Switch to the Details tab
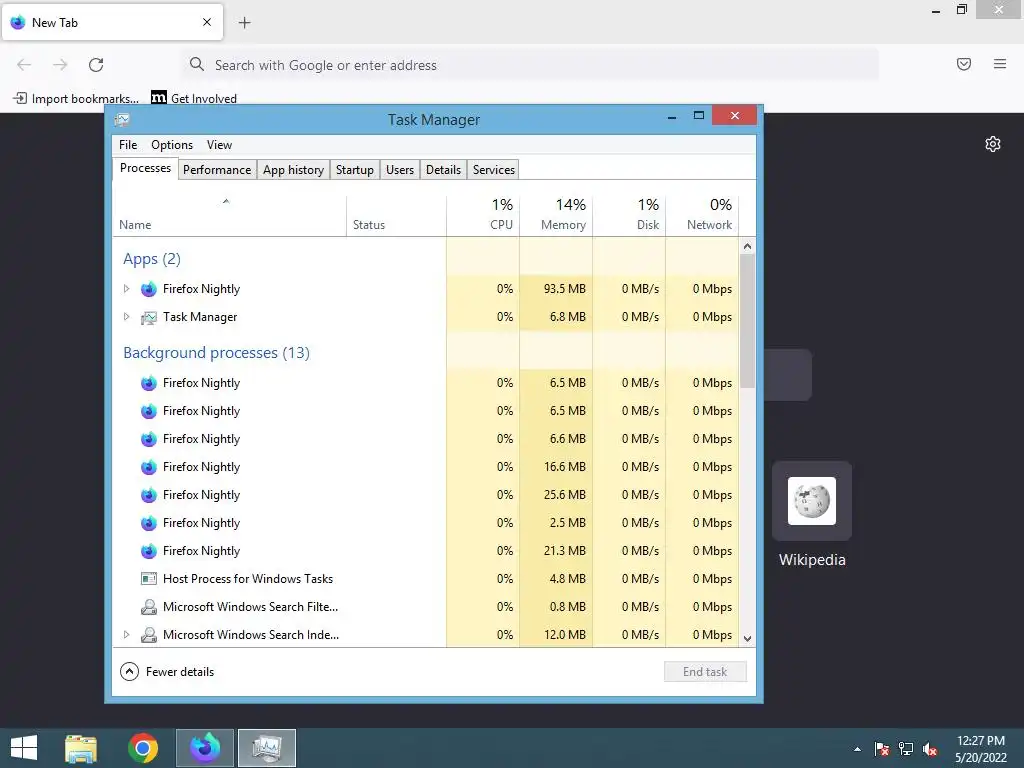This screenshot has height=768, width=1024. (x=443, y=170)
